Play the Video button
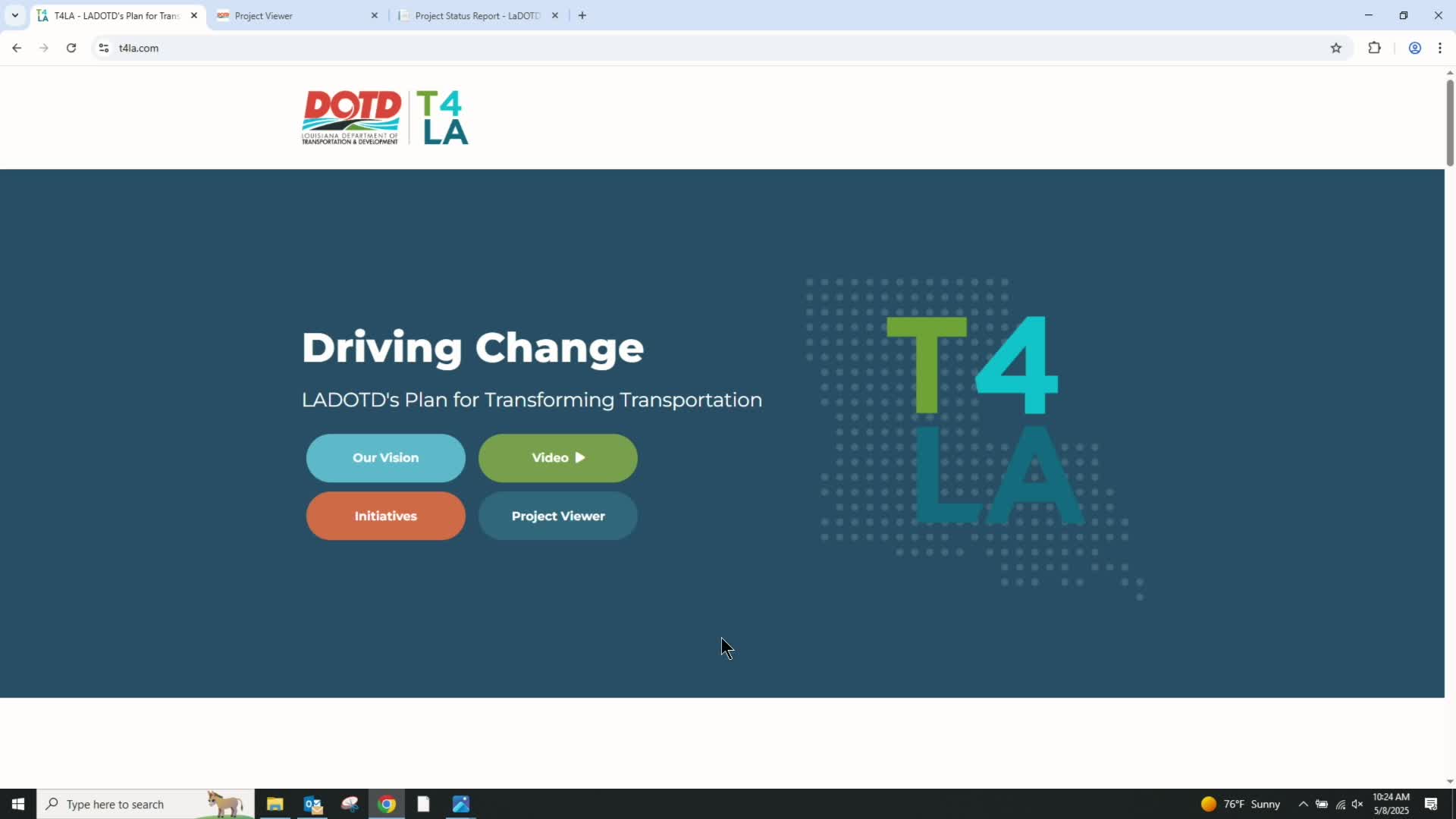 (558, 458)
